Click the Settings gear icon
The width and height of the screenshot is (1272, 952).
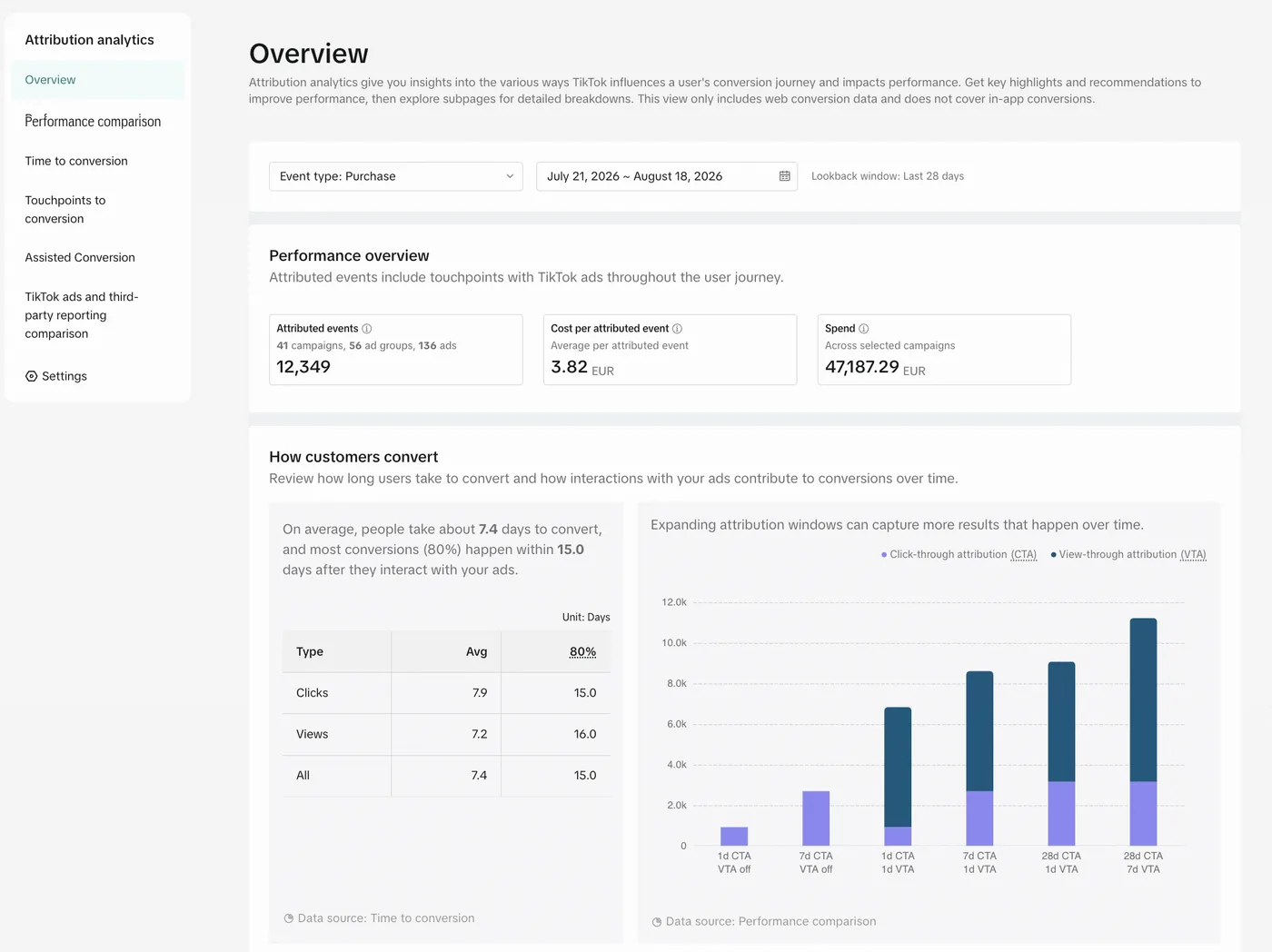32,376
